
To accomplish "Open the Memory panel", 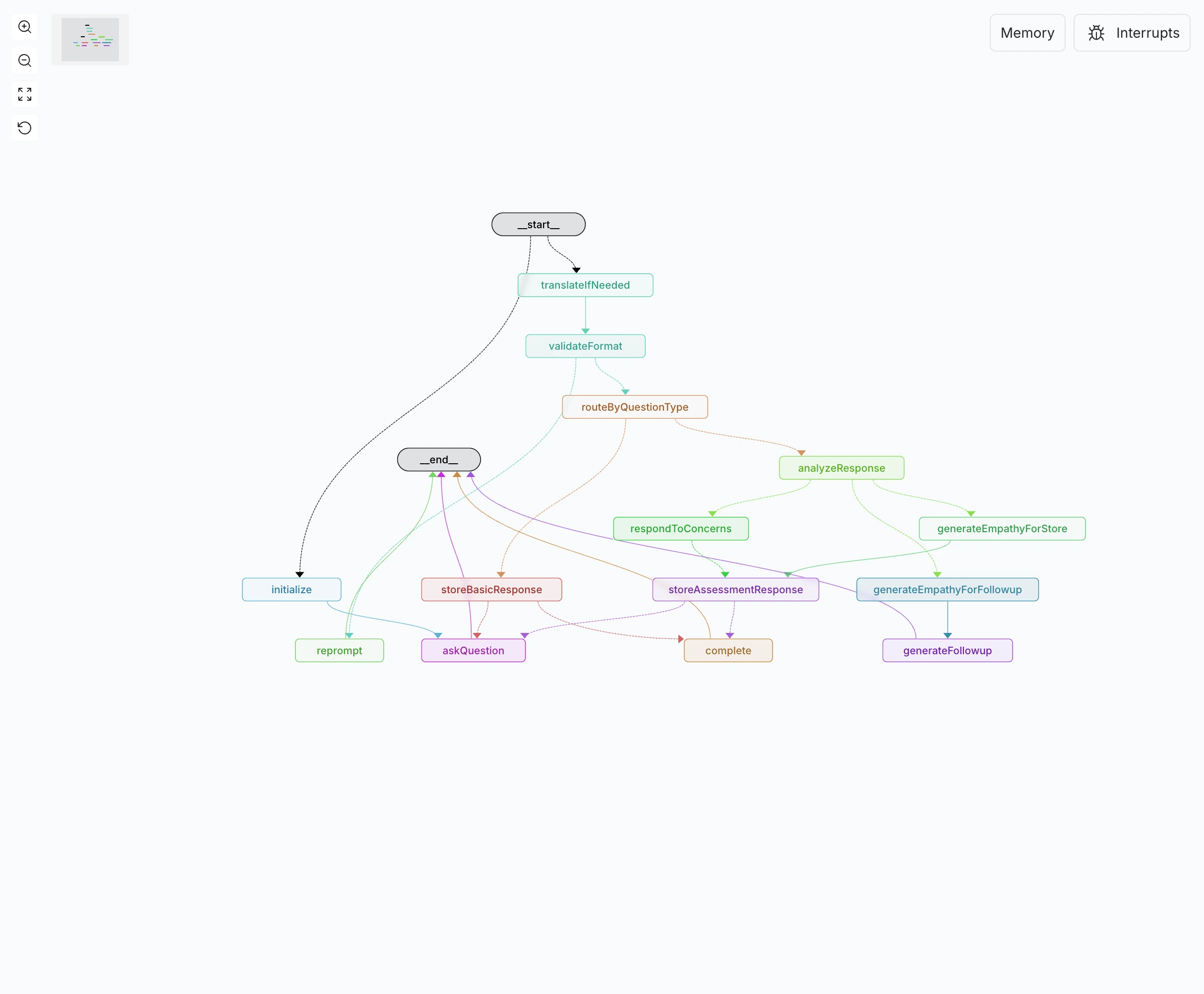I will click(x=1027, y=33).
